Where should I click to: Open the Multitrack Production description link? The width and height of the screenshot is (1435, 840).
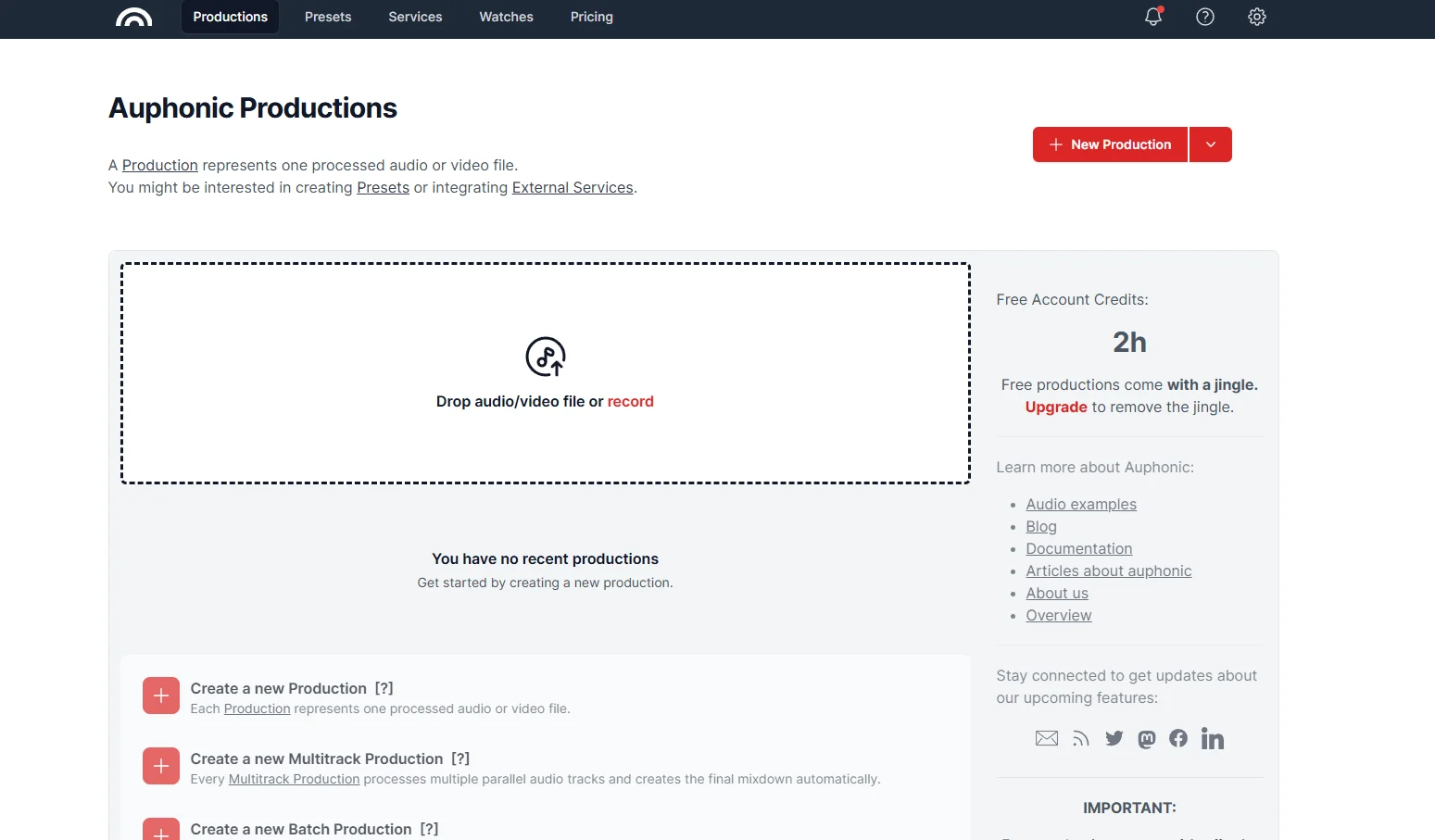pyautogui.click(x=295, y=779)
